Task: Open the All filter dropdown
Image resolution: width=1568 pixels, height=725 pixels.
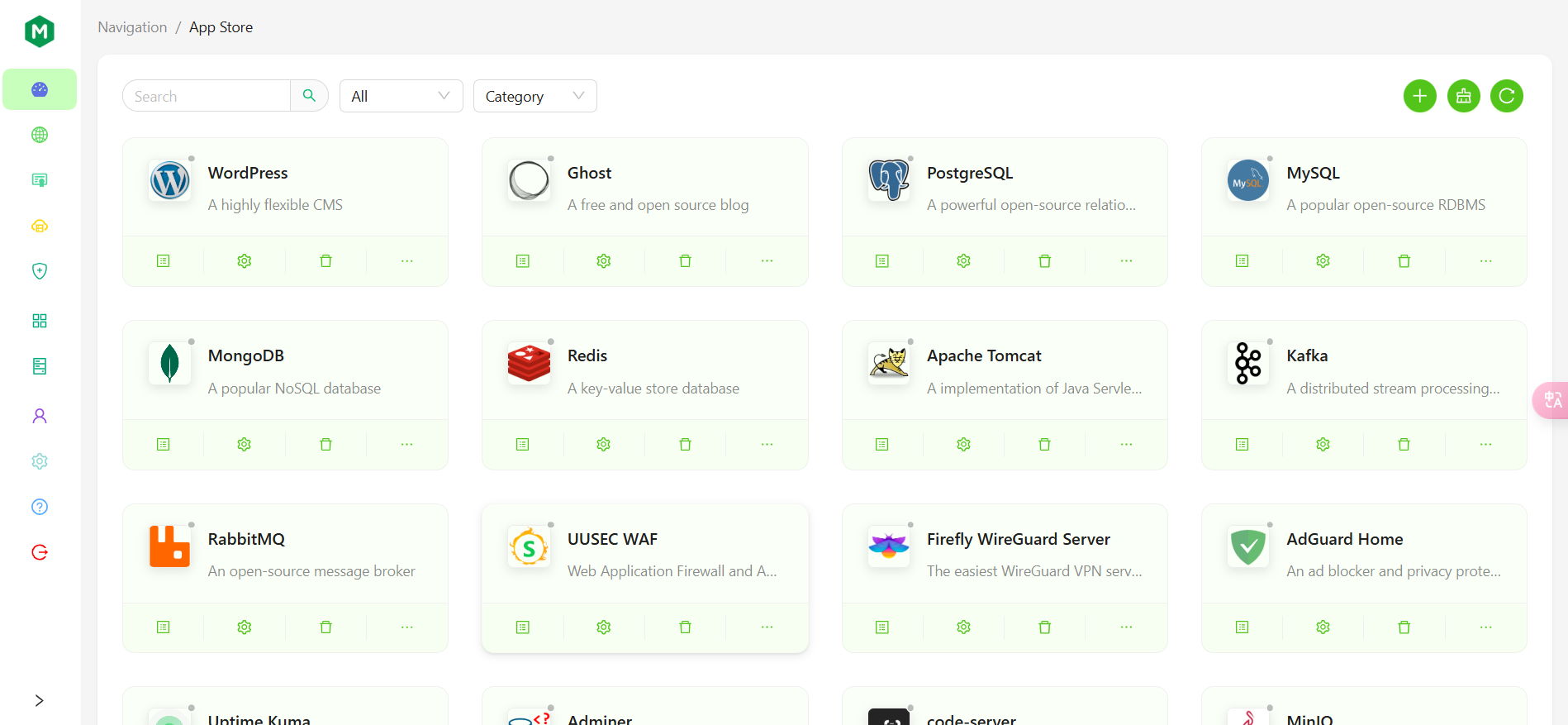Action: pyautogui.click(x=402, y=96)
